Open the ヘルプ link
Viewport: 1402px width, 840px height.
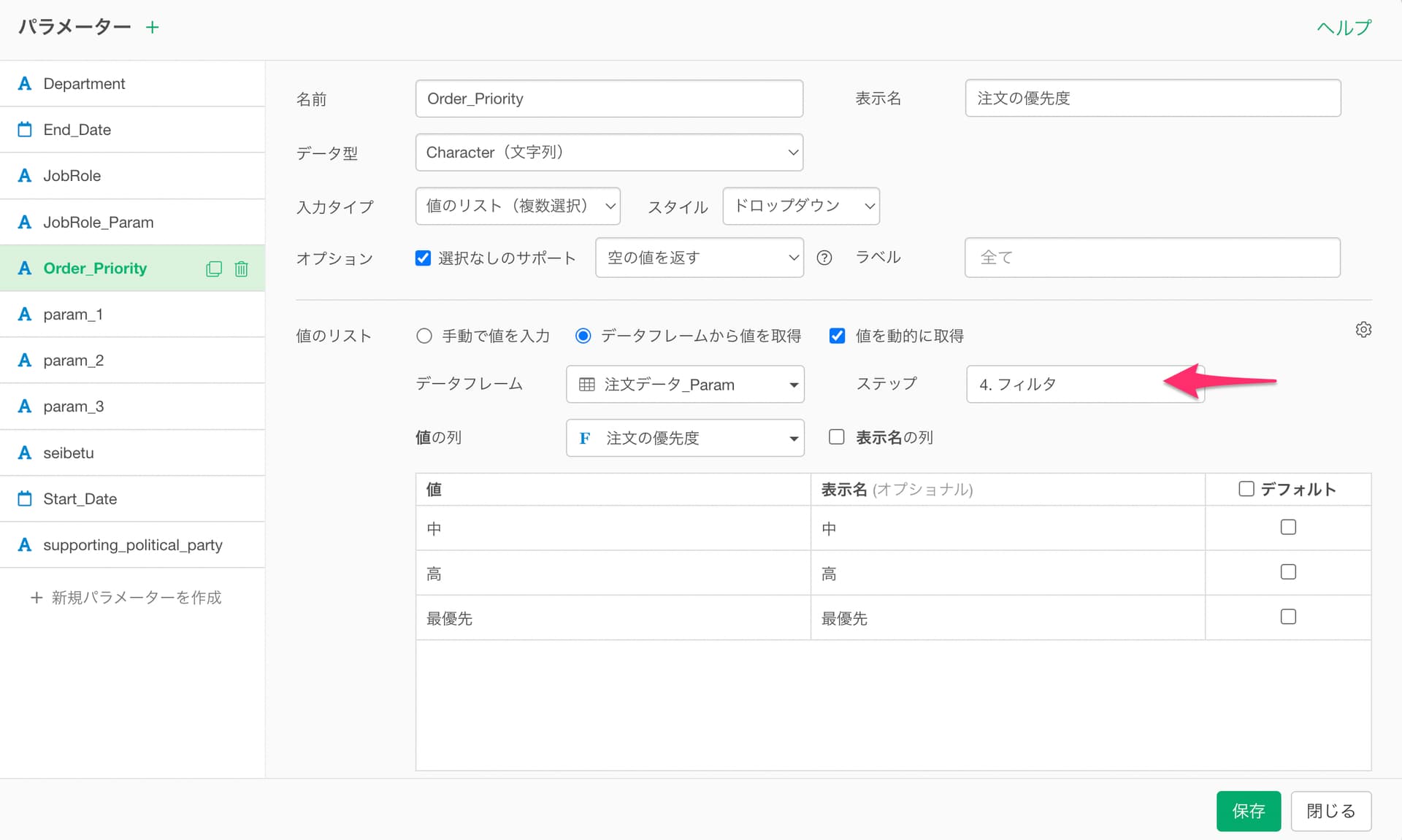(1344, 28)
